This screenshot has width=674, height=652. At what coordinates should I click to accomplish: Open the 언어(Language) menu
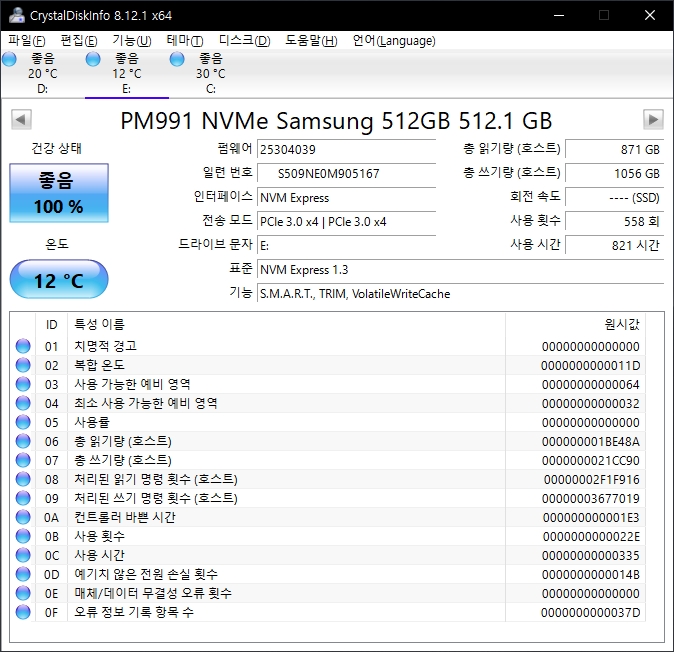click(393, 41)
